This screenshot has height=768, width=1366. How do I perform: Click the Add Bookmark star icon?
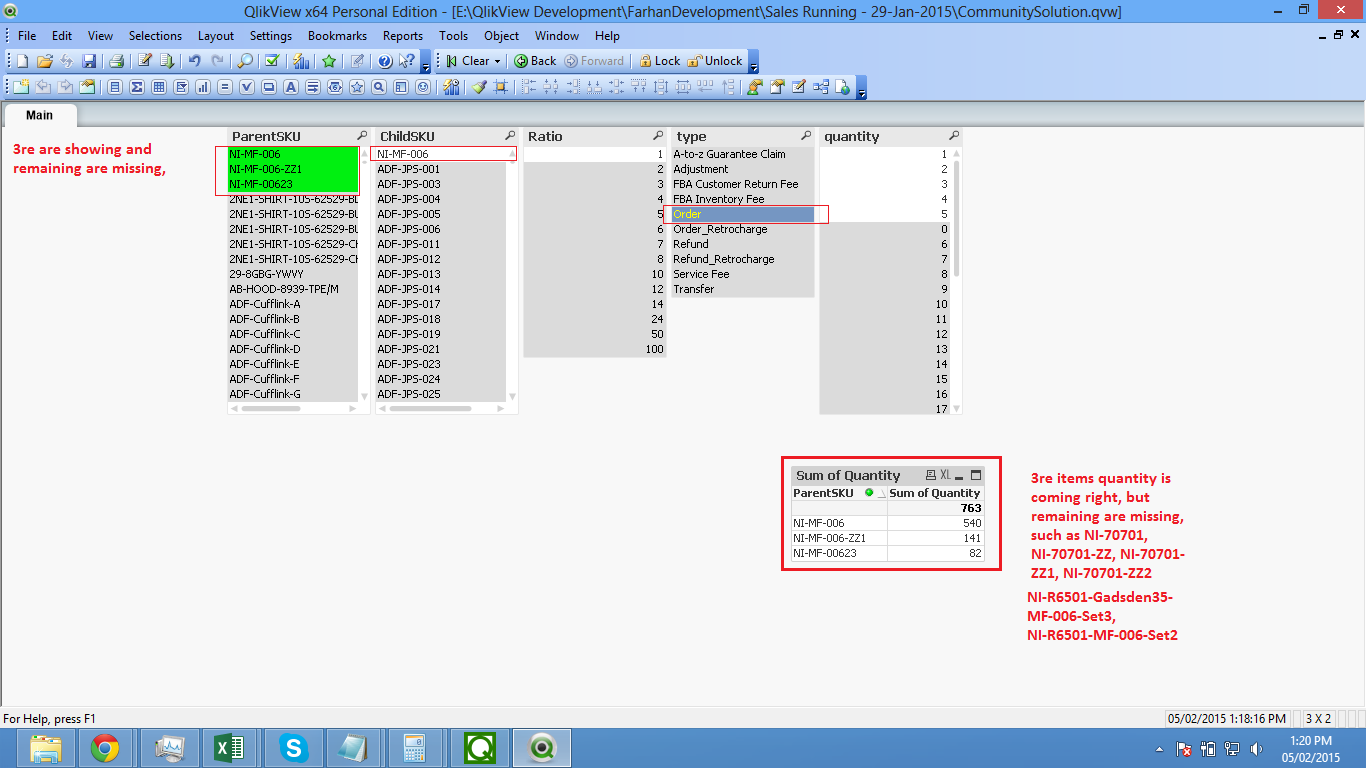pyautogui.click(x=328, y=61)
